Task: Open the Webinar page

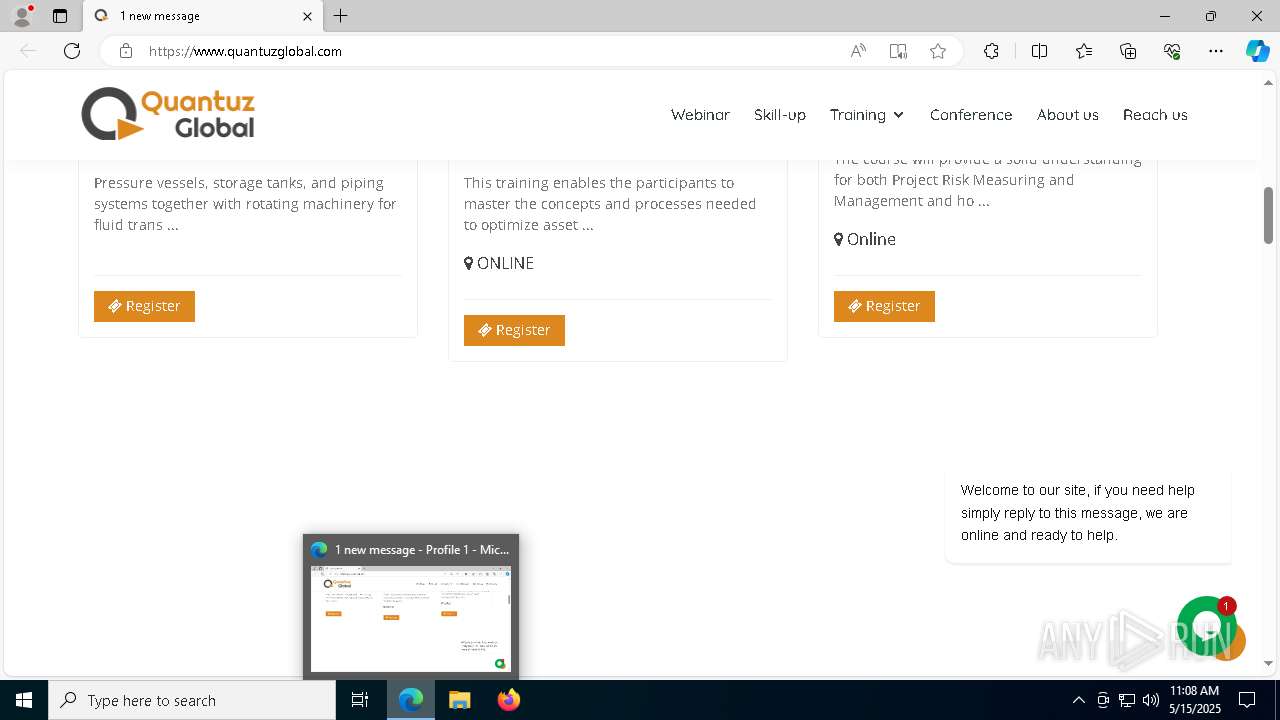Action: tap(700, 115)
